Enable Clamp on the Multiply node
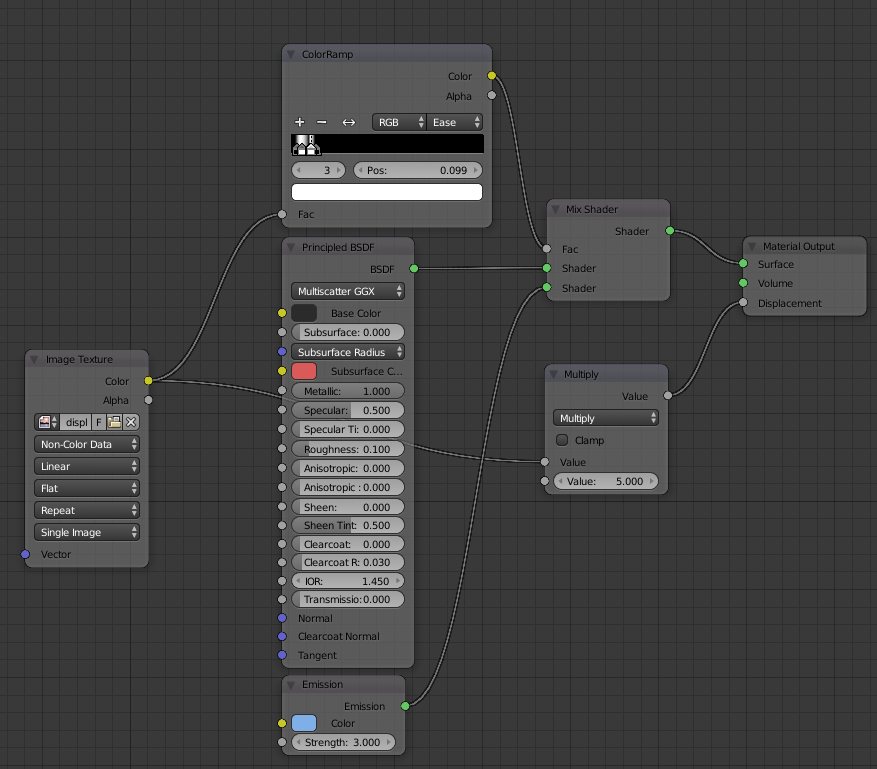877x769 pixels. [562, 440]
